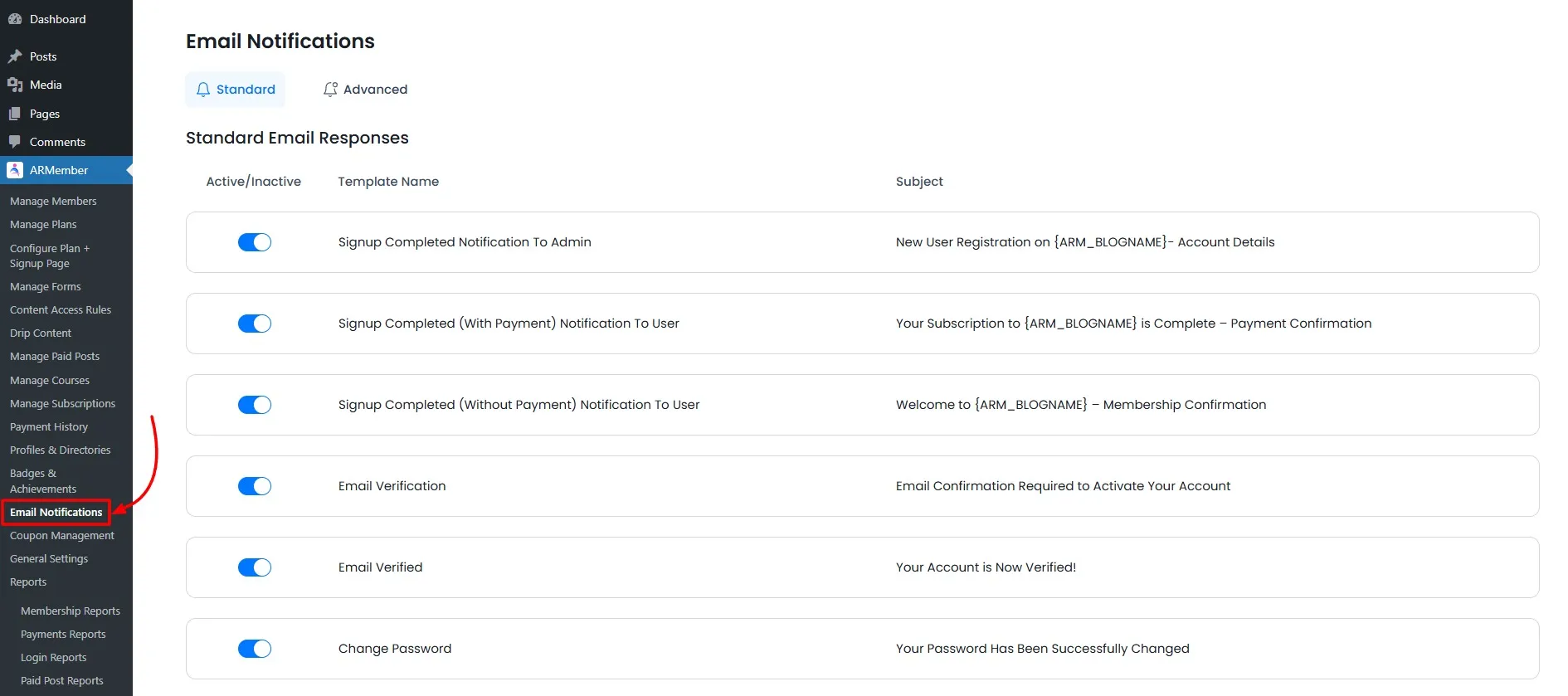View Login Reports
Image resolution: width=1568 pixels, height=696 pixels.
(x=54, y=657)
